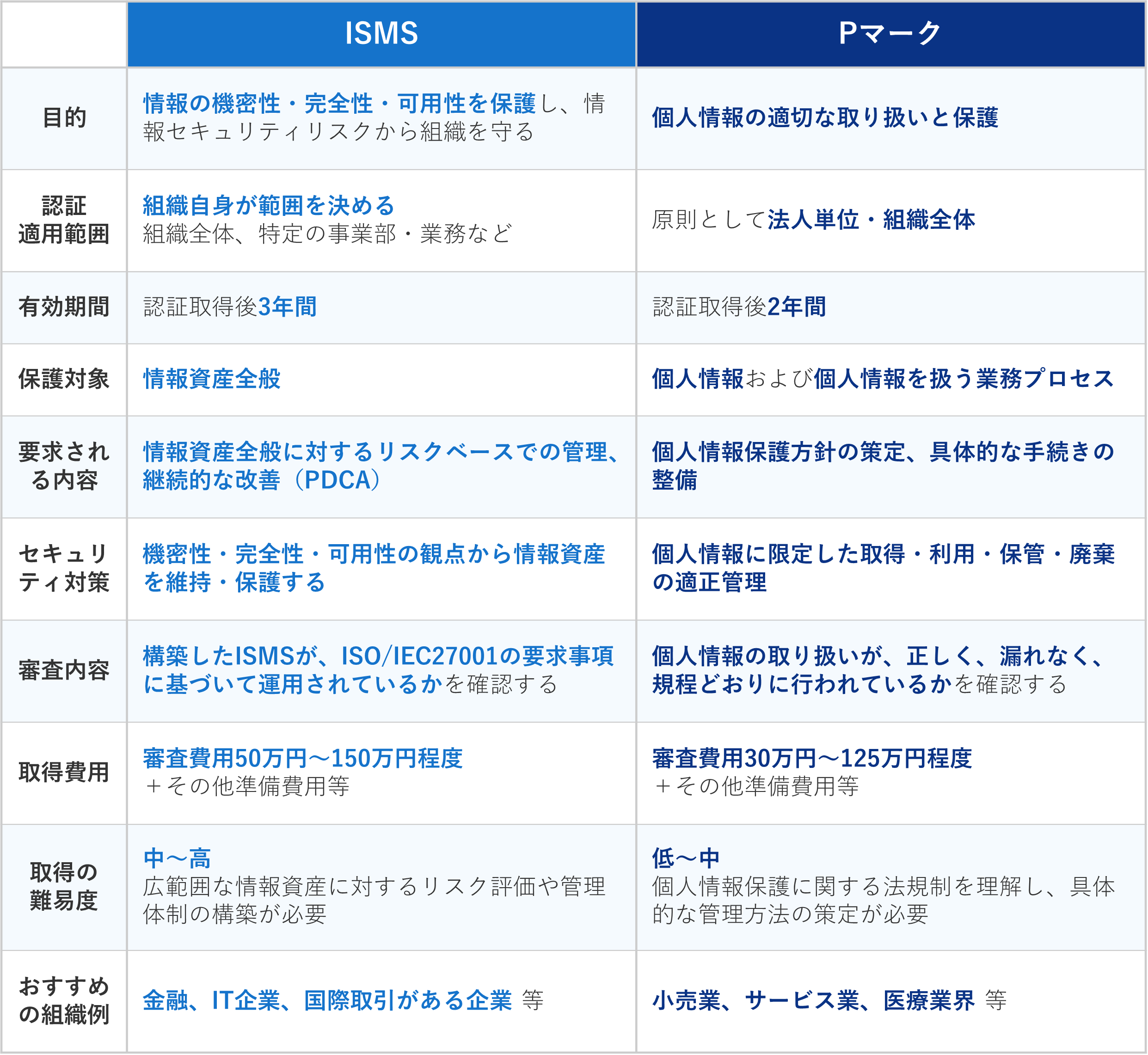This screenshot has height=1055, width=1148.
Task: Select the 取得の難易度 row label
Action: (64, 887)
